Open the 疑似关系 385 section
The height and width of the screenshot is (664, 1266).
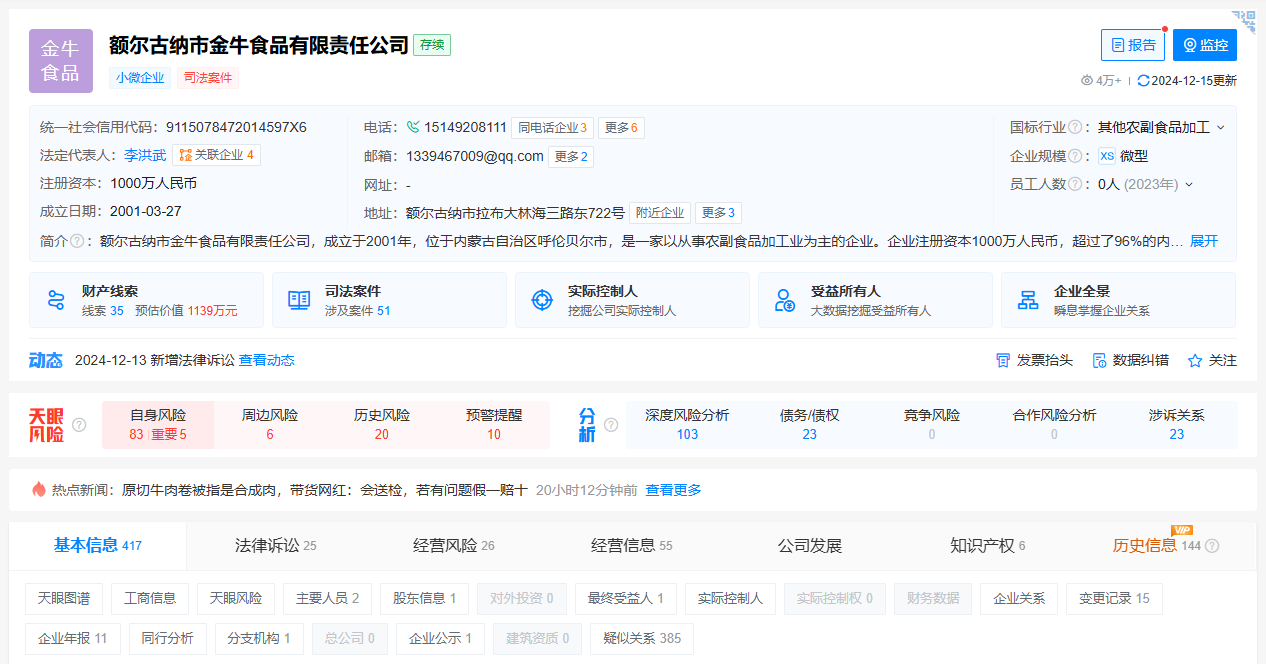point(641,638)
